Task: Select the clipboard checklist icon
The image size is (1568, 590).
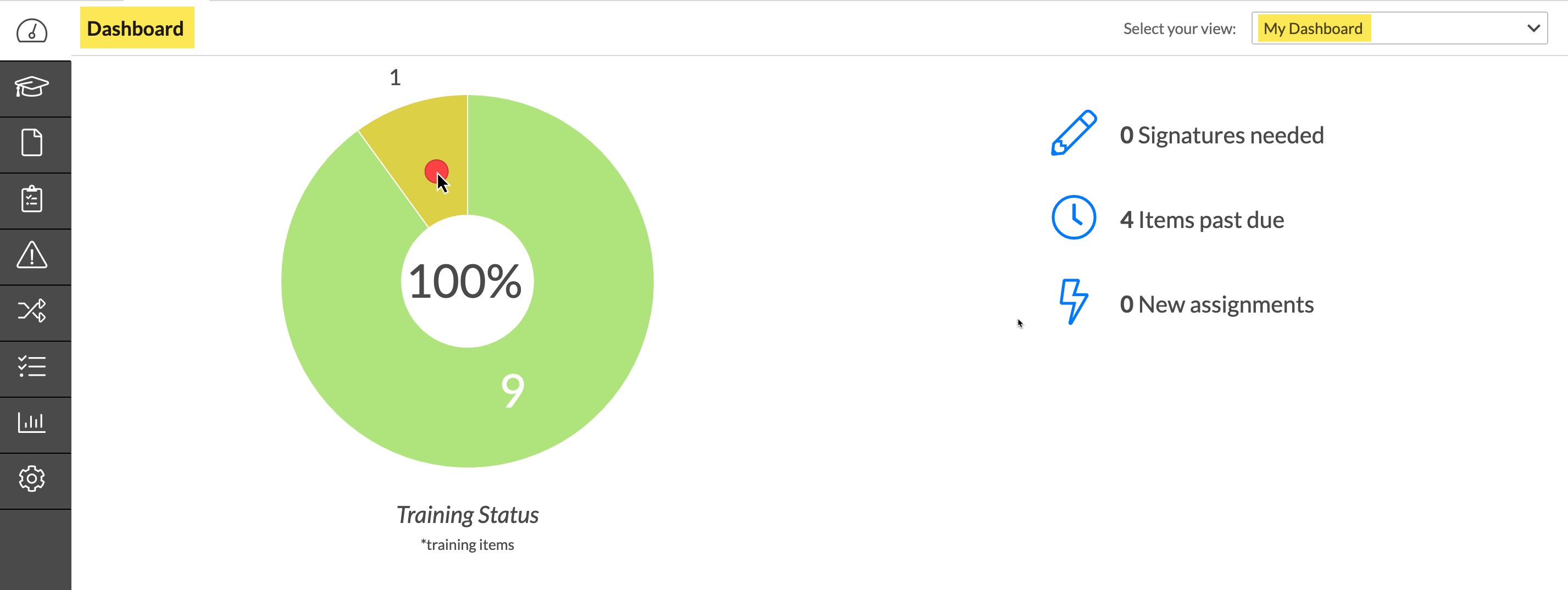Action: [x=32, y=198]
